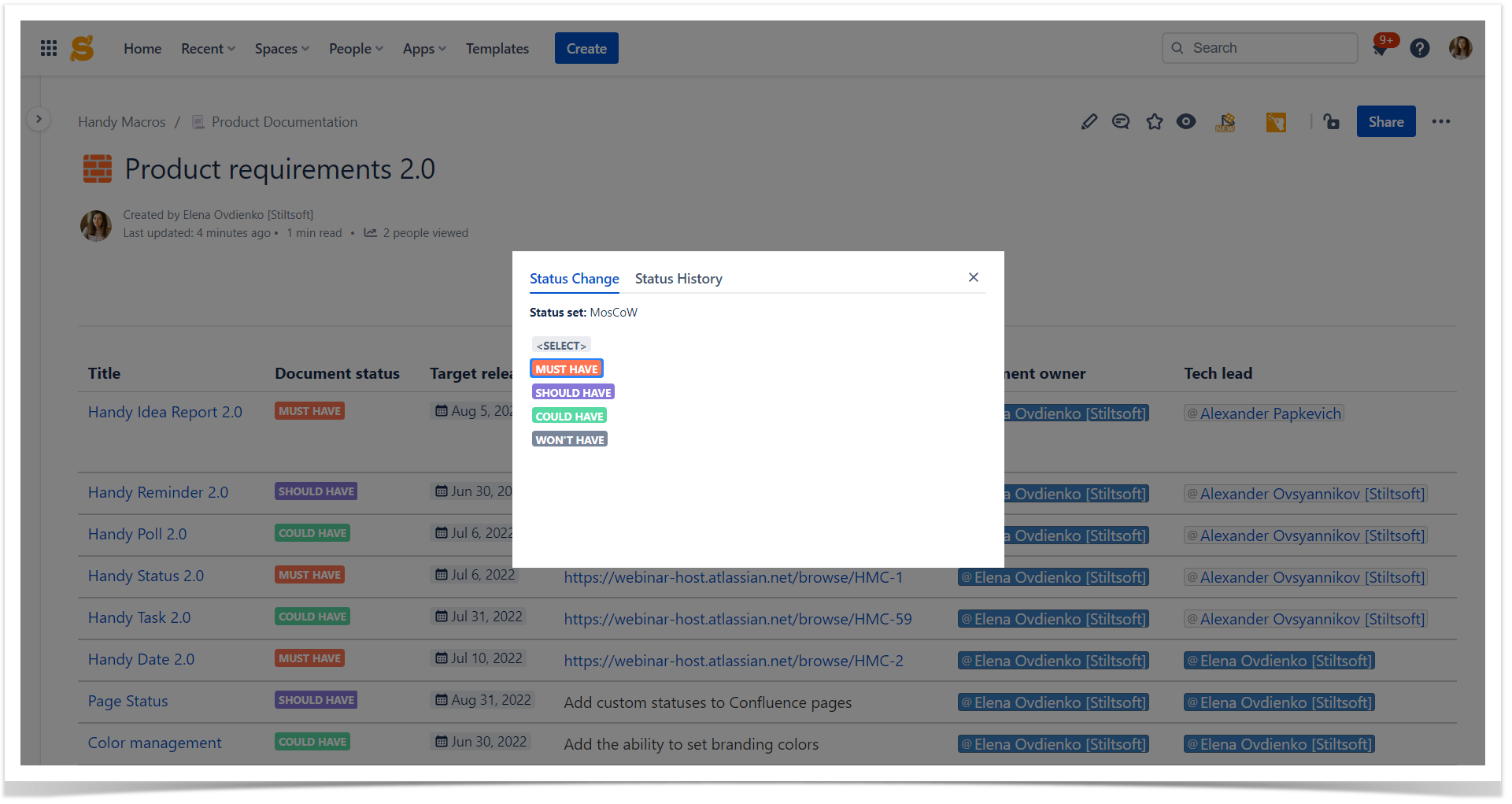This screenshot has height=804, width=1512.
Task: Click Aug 31, 2022 date for Page Status
Action: pos(483,700)
